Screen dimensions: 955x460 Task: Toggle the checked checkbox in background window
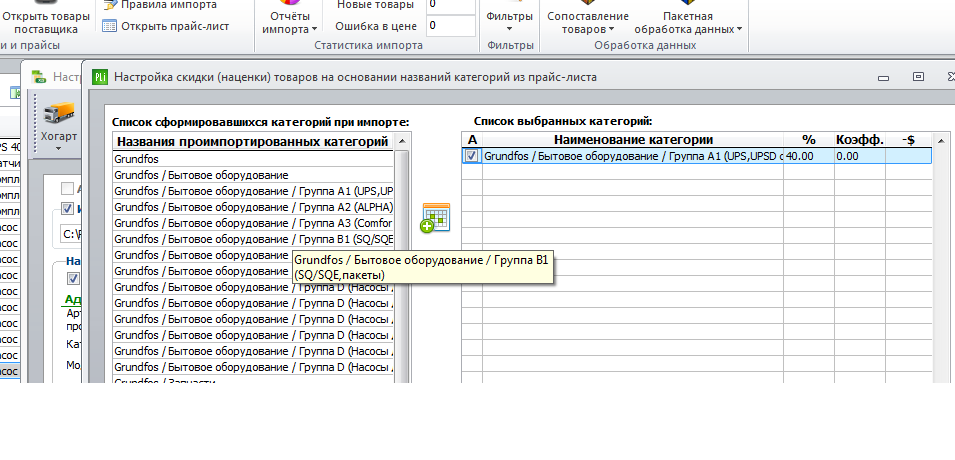[x=68, y=209]
